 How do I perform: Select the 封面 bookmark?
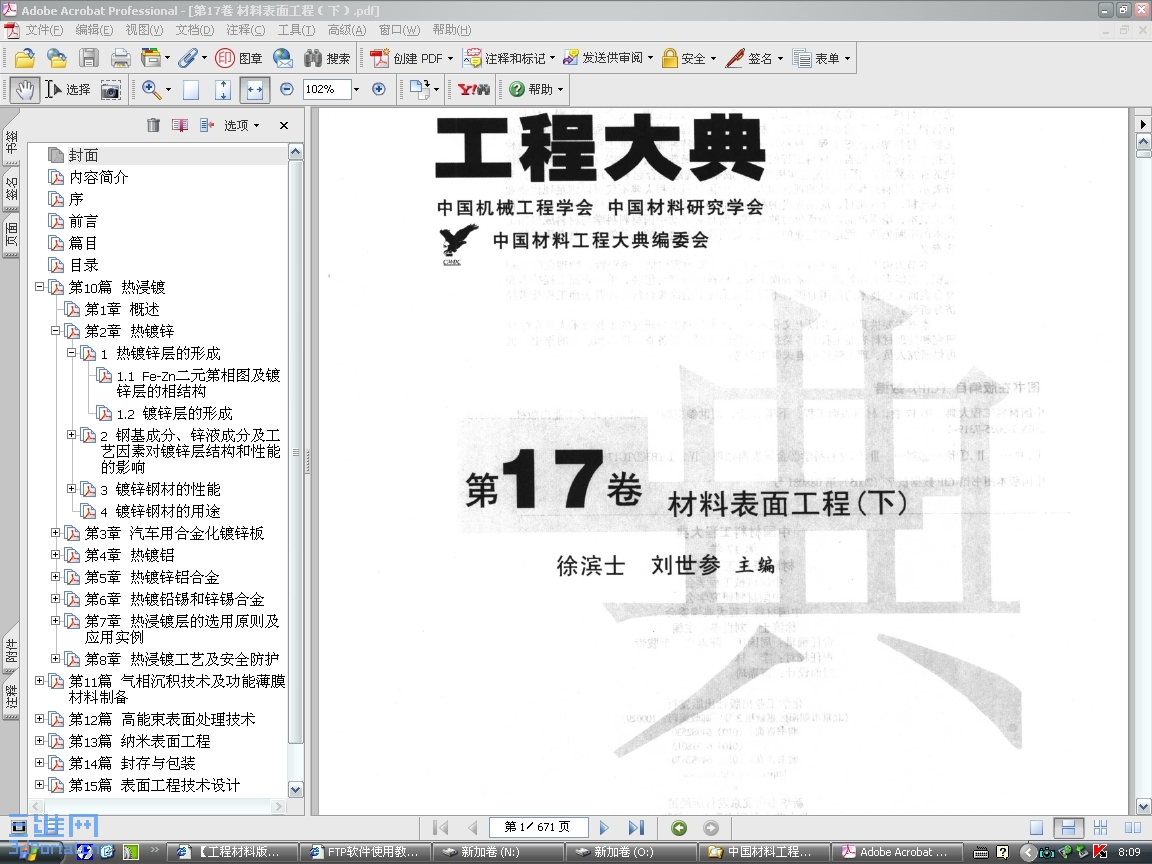click(83, 155)
